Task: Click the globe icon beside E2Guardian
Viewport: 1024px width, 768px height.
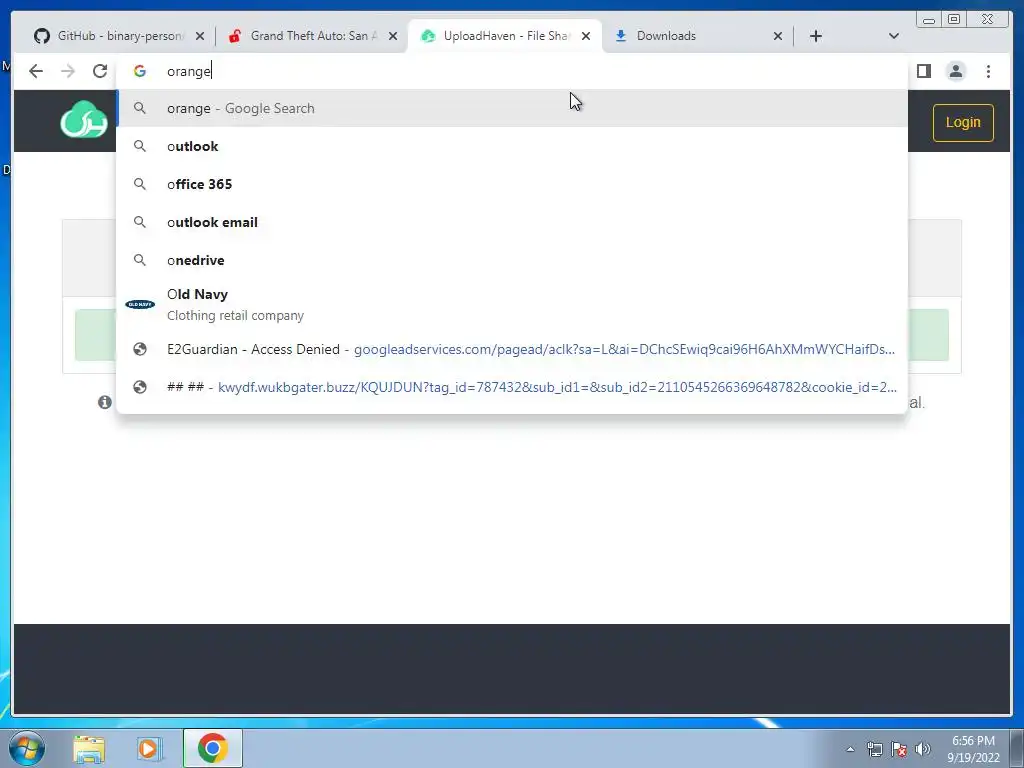Action: tap(140, 349)
